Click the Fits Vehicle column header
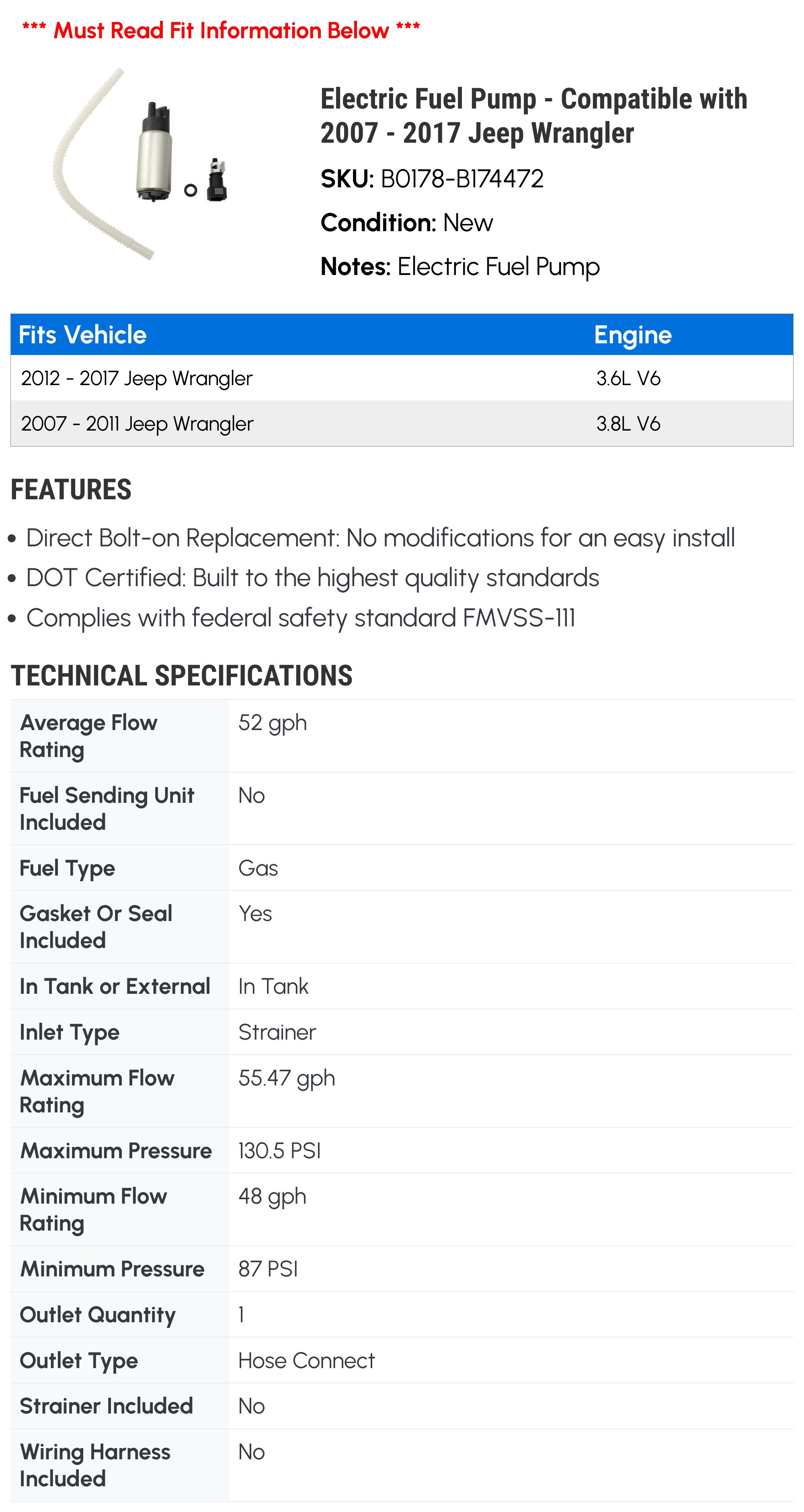The width and height of the screenshot is (804, 1512). click(x=83, y=334)
